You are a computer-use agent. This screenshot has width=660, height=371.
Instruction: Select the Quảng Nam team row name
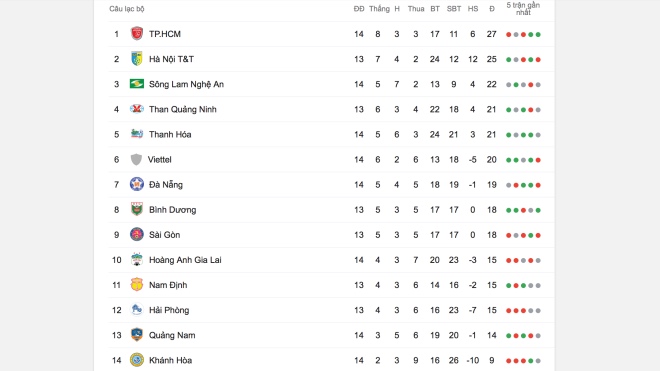click(x=172, y=335)
